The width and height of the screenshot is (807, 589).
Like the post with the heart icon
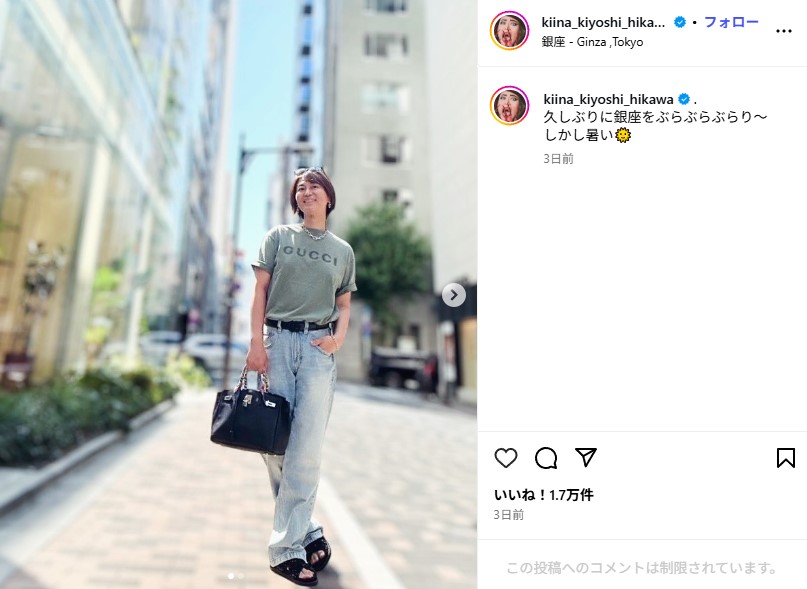click(505, 458)
